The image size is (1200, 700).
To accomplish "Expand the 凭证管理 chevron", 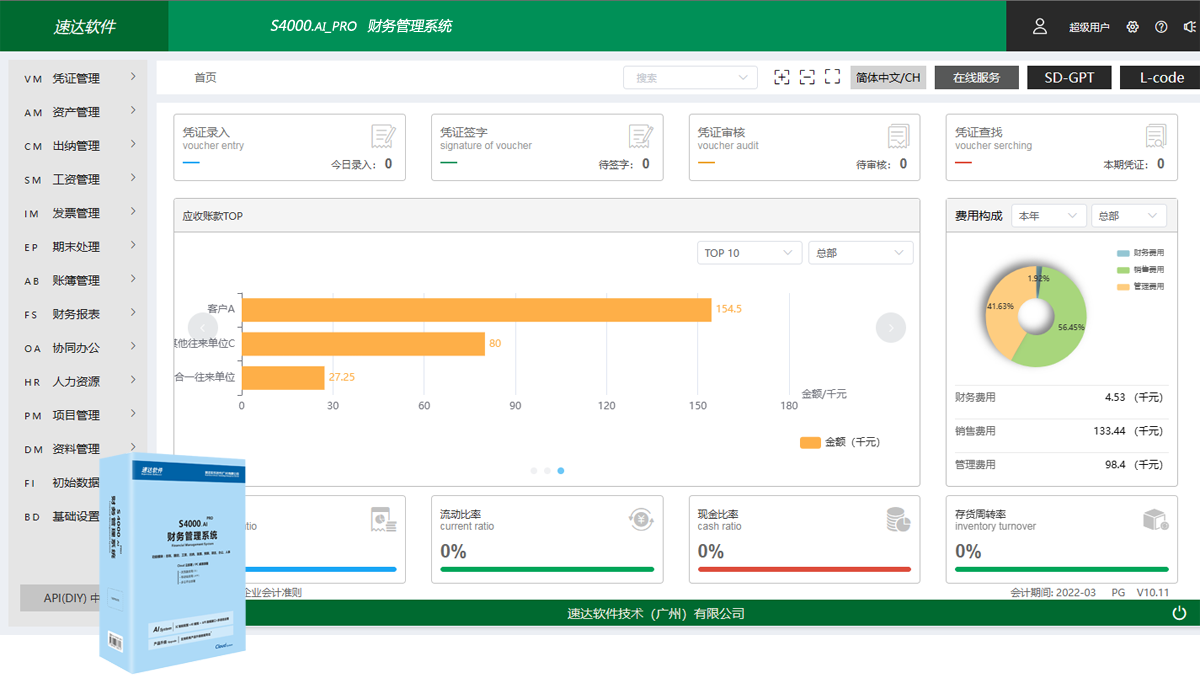I will click(x=133, y=77).
